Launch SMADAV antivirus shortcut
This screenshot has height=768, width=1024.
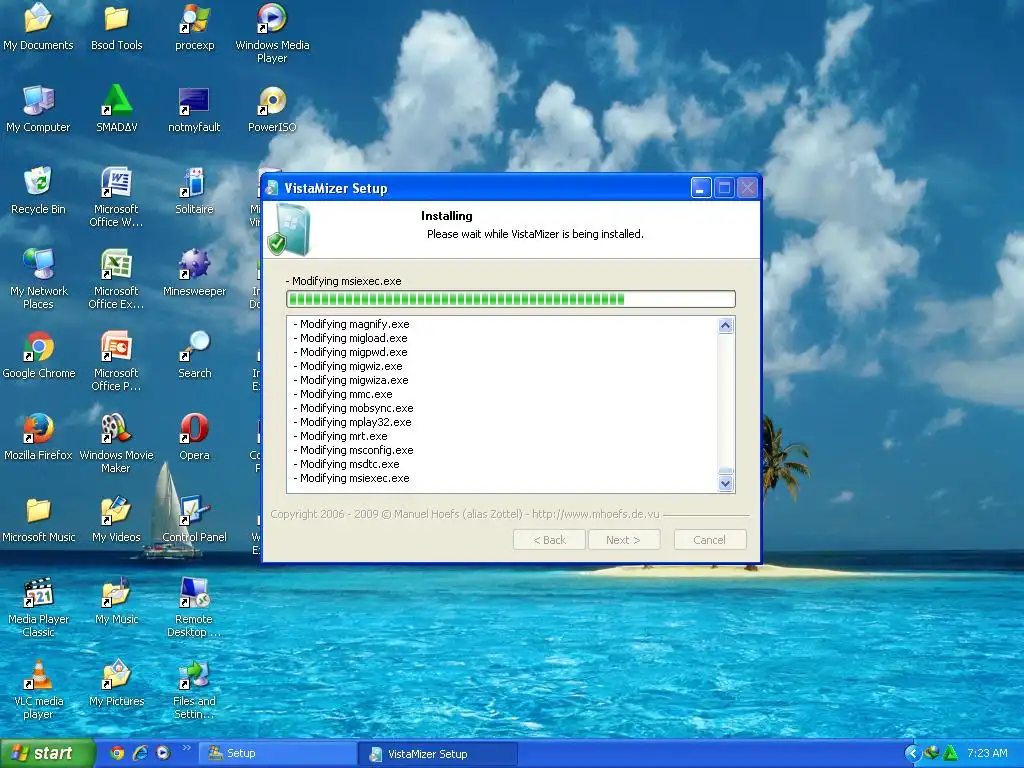116,109
